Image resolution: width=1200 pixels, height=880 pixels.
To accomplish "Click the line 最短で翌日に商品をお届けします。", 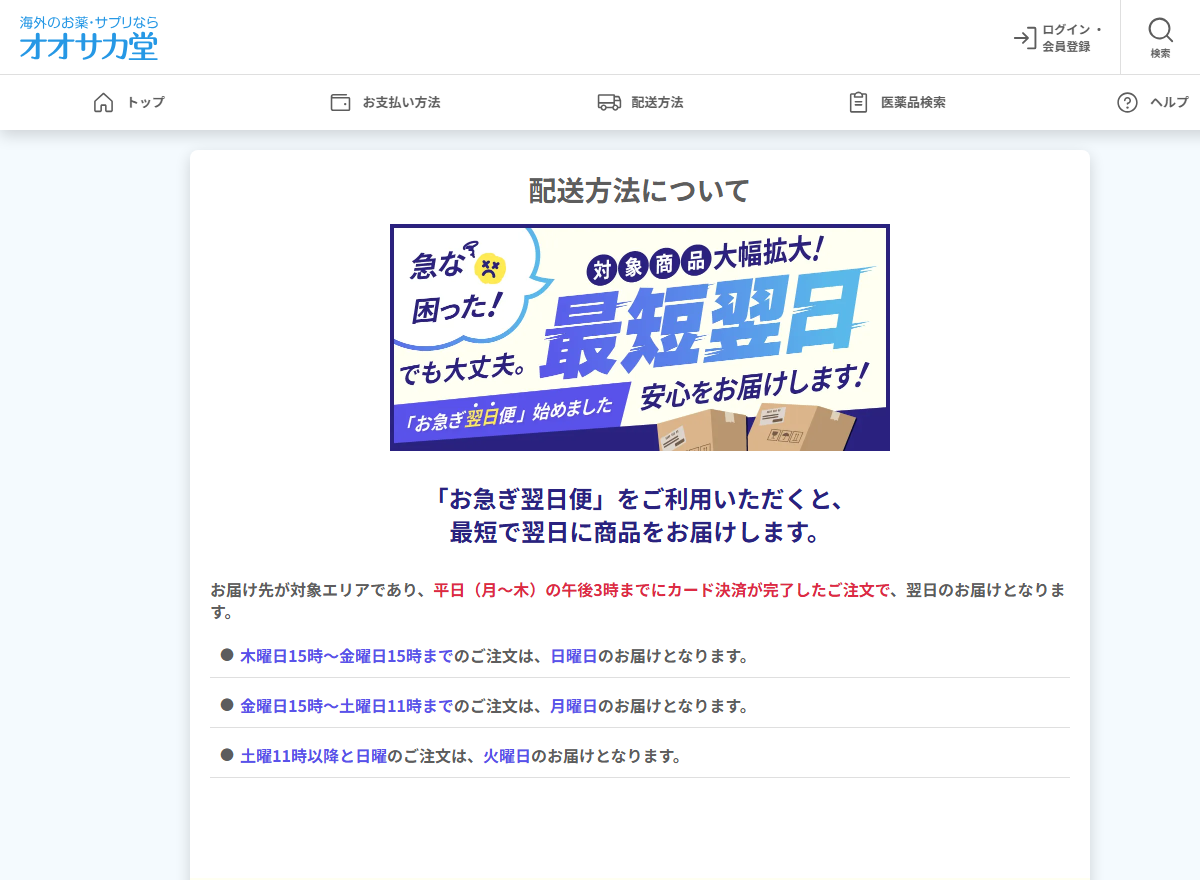I will point(635,532).
